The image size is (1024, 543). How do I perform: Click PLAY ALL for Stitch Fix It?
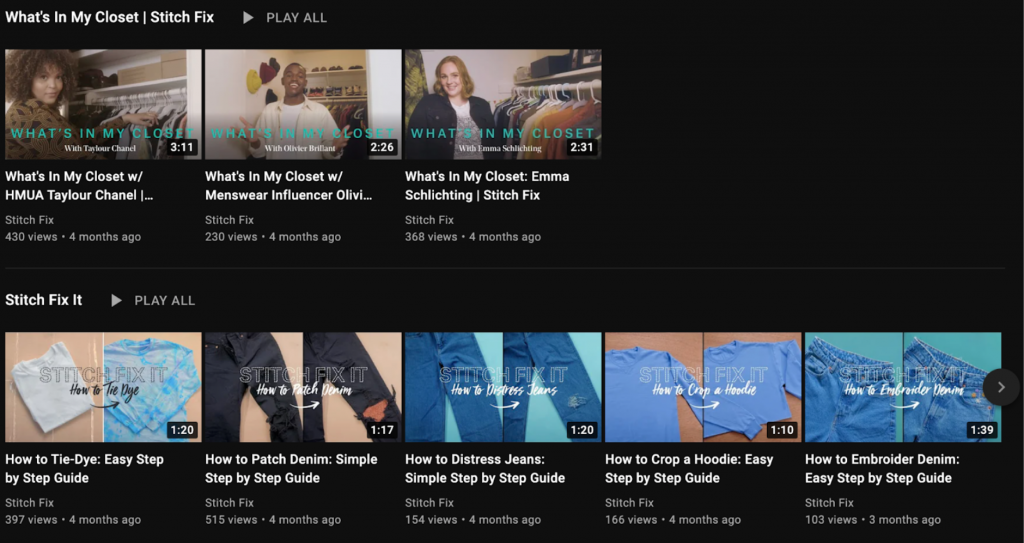(165, 301)
